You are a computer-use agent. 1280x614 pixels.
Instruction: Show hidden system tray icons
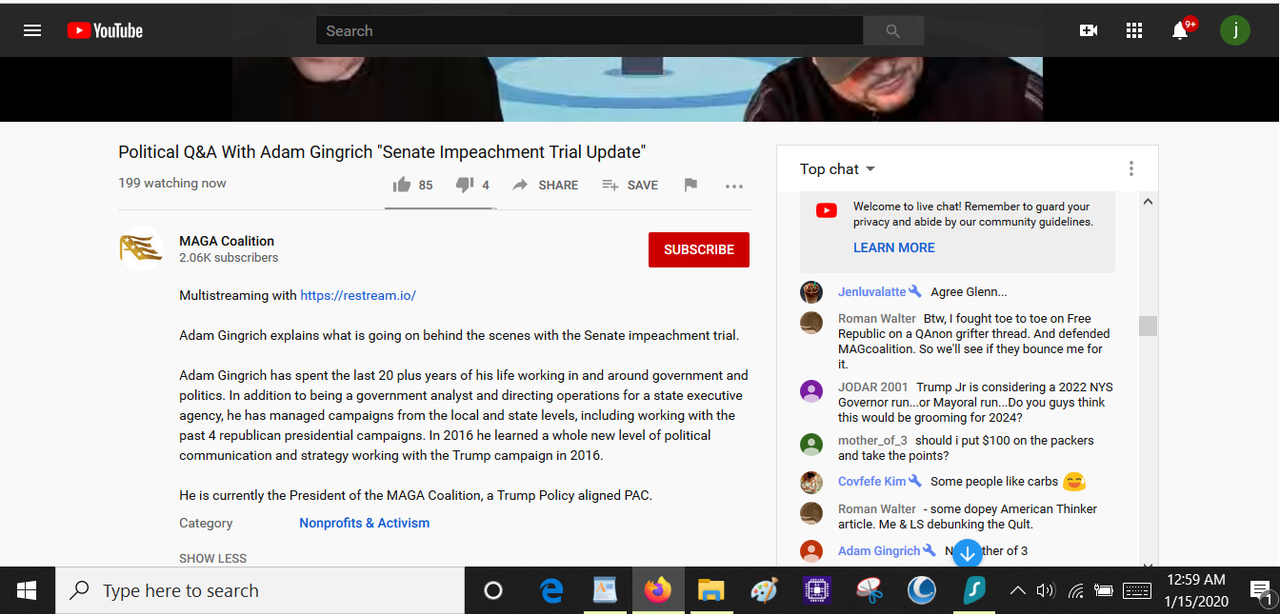[1018, 590]
